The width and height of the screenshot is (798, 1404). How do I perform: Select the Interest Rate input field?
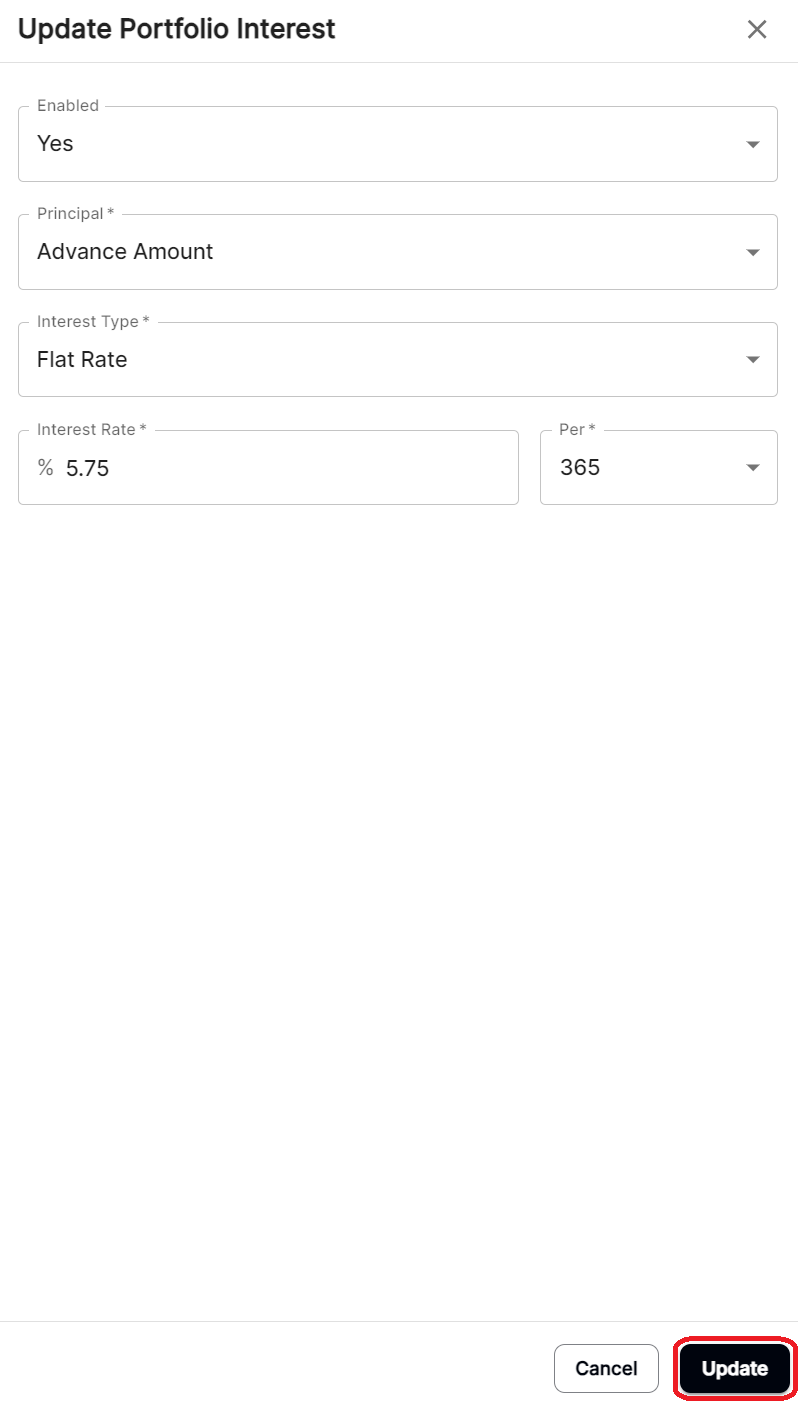tap(268, 467)
